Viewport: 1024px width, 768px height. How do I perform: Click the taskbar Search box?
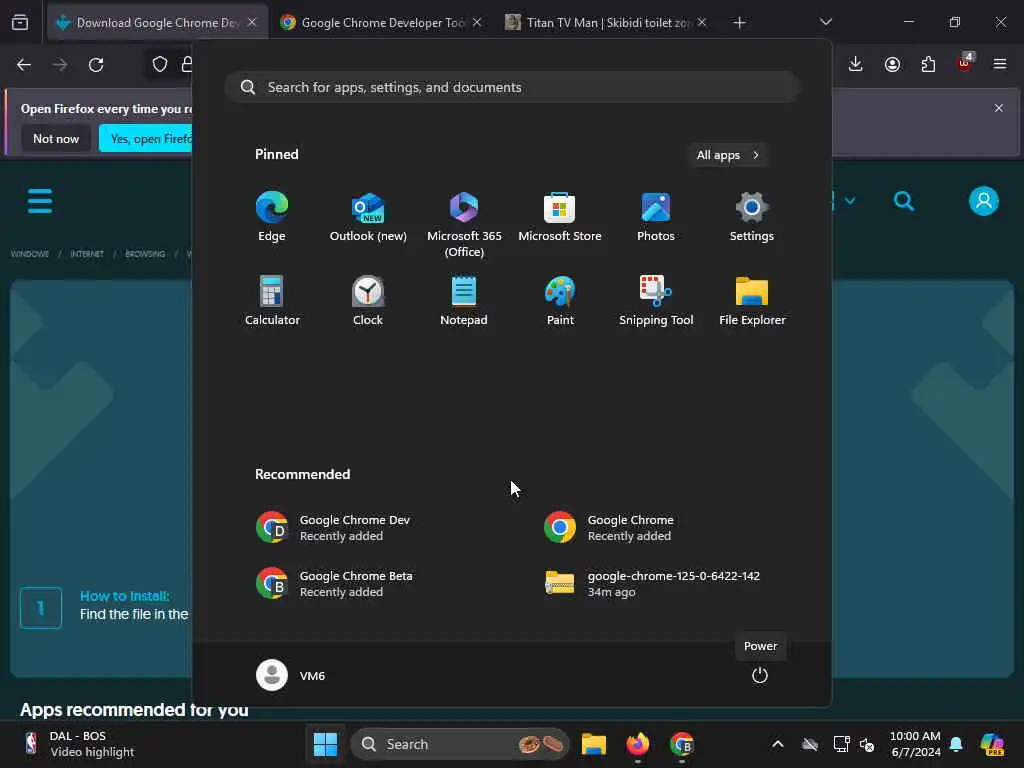tap(460, 744)
